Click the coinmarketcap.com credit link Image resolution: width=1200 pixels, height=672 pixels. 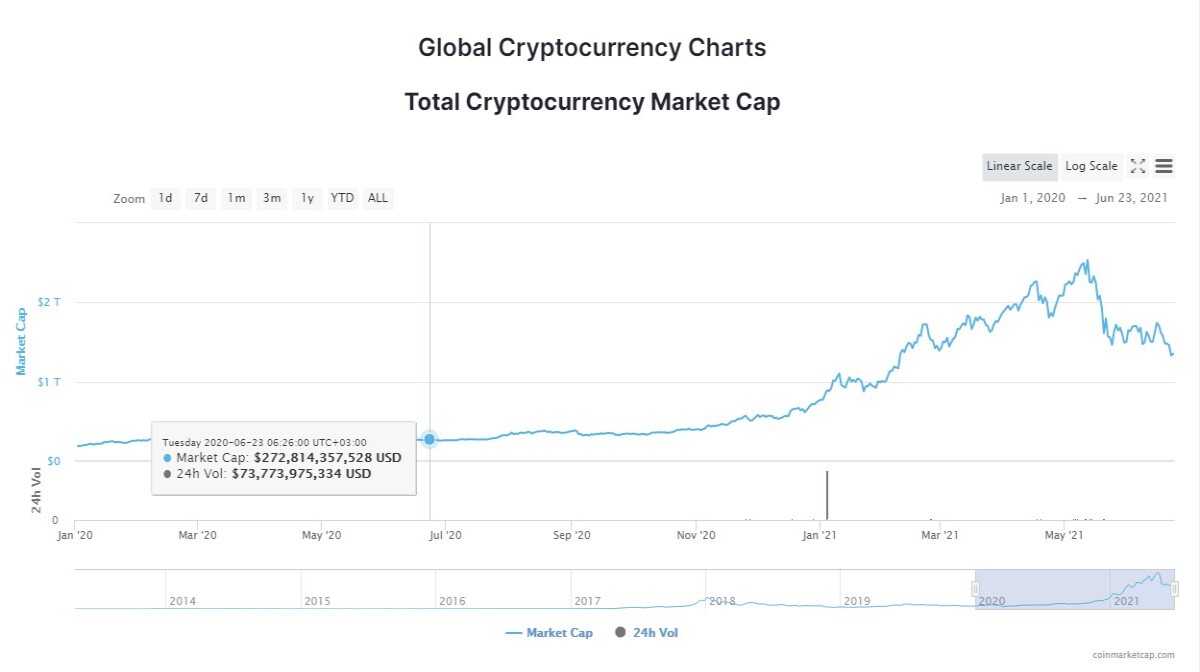coord(1135,655)
